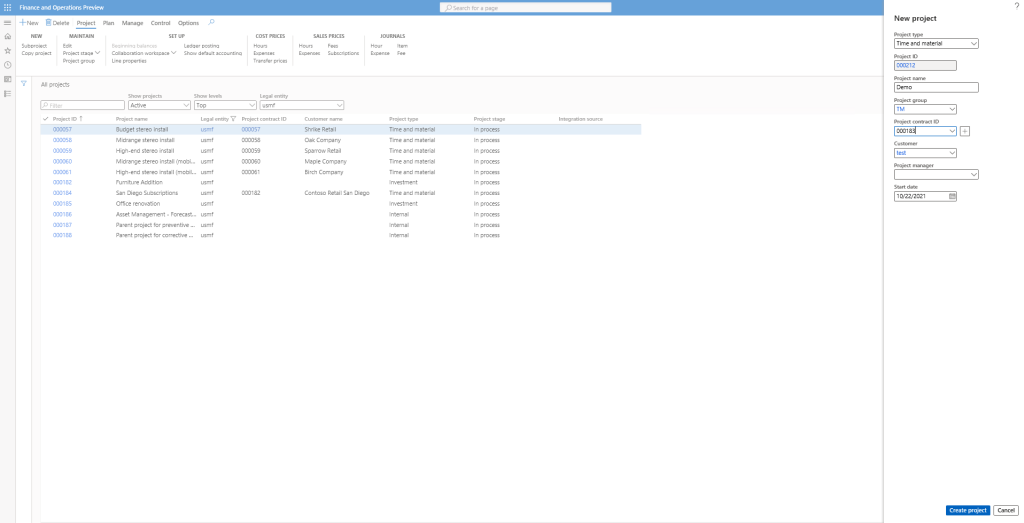Toggle the select-all checkmark in grid header
1024x523 pixels.
45,119
